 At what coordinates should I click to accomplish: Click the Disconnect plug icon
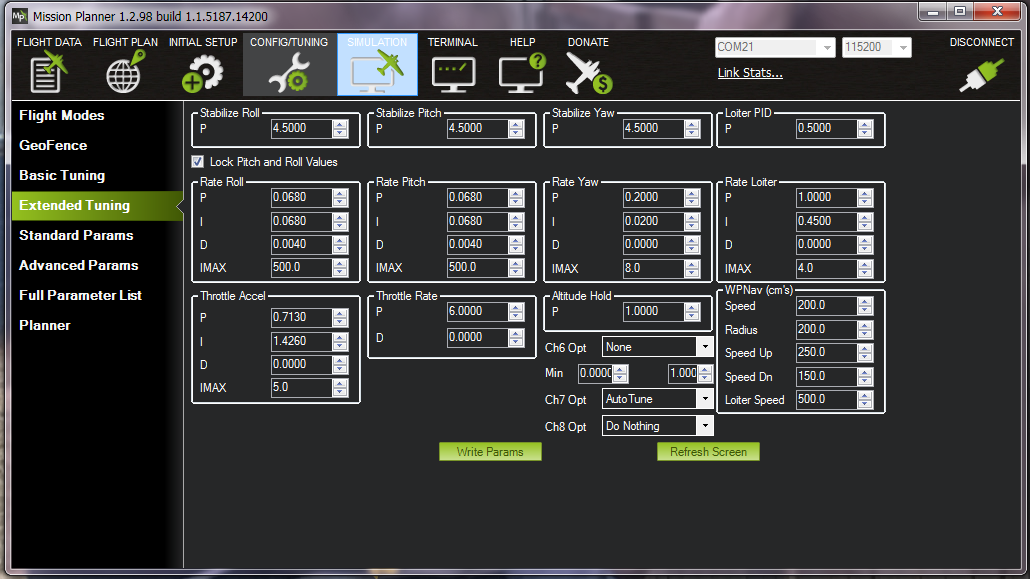981,74
